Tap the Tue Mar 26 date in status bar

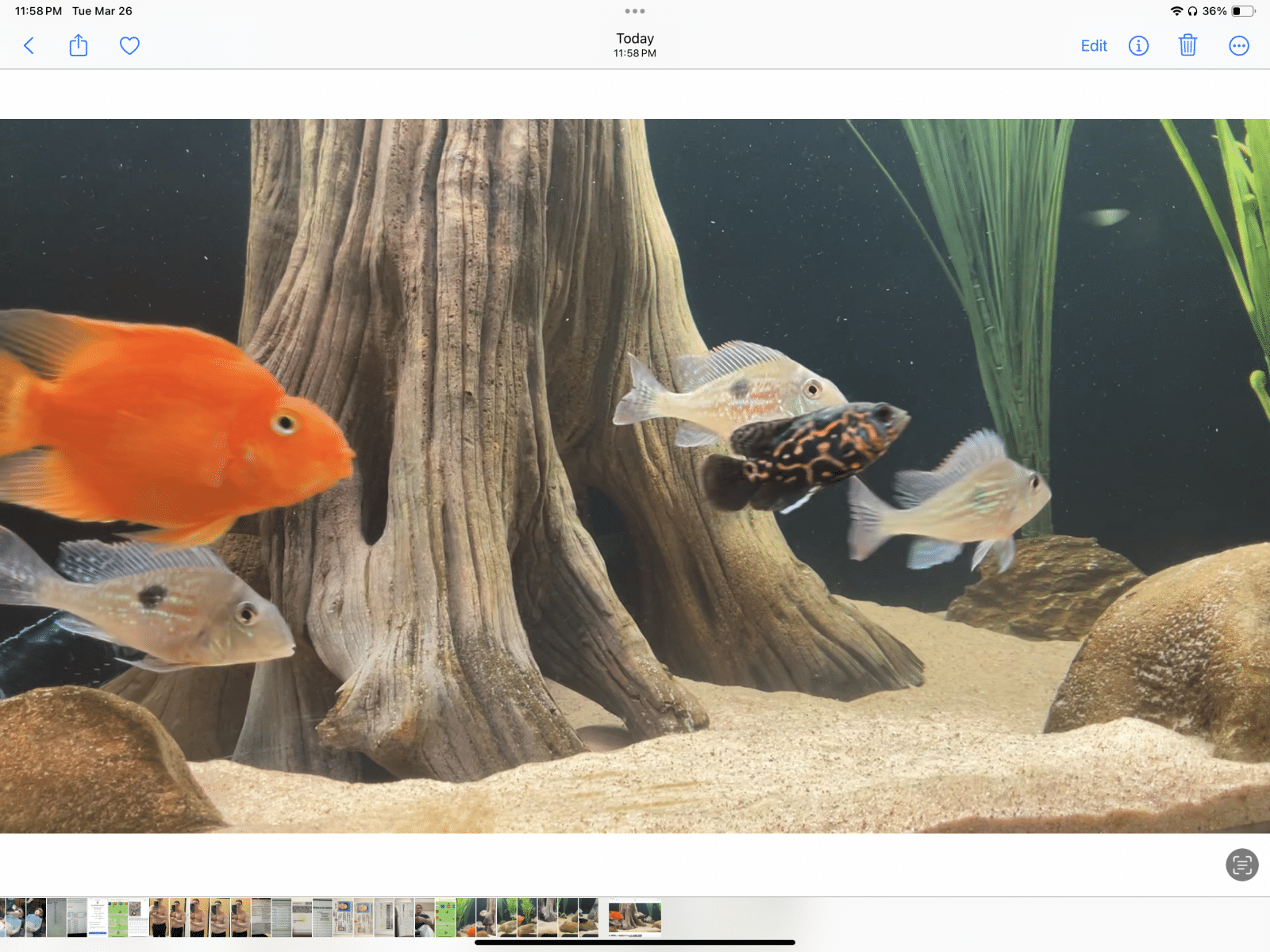pyautogui.click(x=102, y=11)
